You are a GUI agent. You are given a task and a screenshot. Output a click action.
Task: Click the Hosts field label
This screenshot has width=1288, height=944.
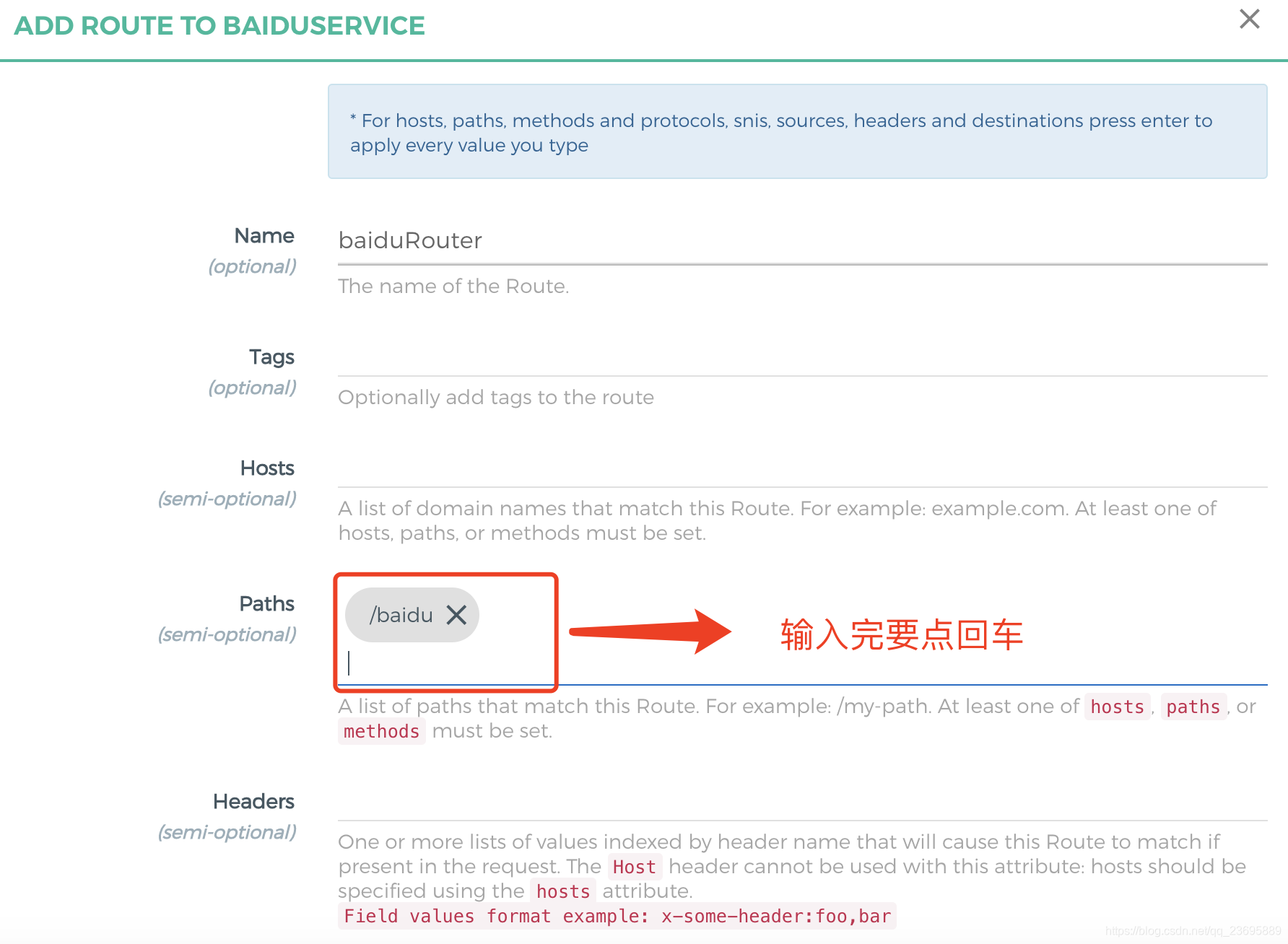267,468
